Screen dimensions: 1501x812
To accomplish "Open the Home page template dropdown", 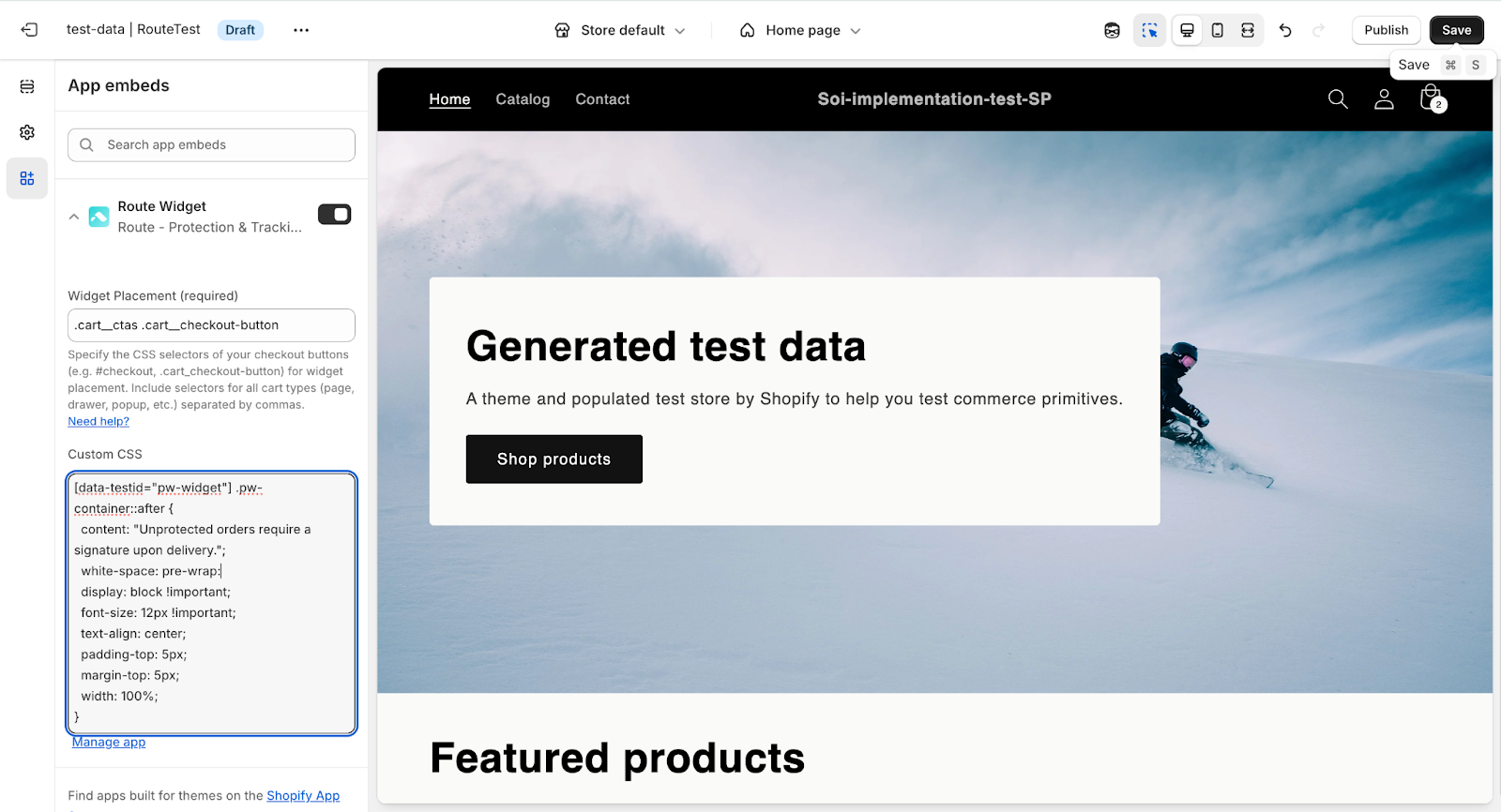I will click(800, 30).
